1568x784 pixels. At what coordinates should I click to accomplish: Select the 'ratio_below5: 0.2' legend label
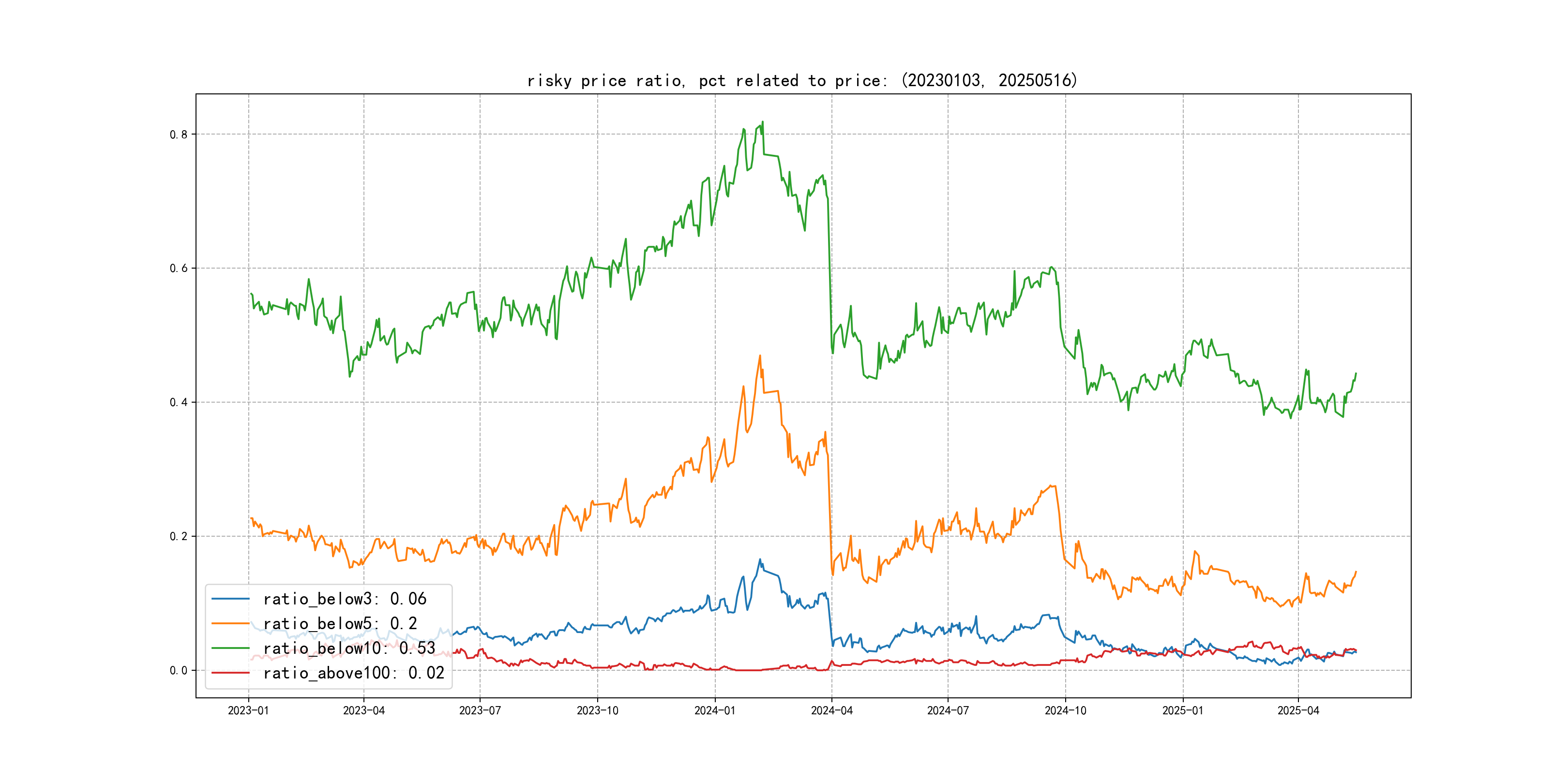tap(340, 623)
